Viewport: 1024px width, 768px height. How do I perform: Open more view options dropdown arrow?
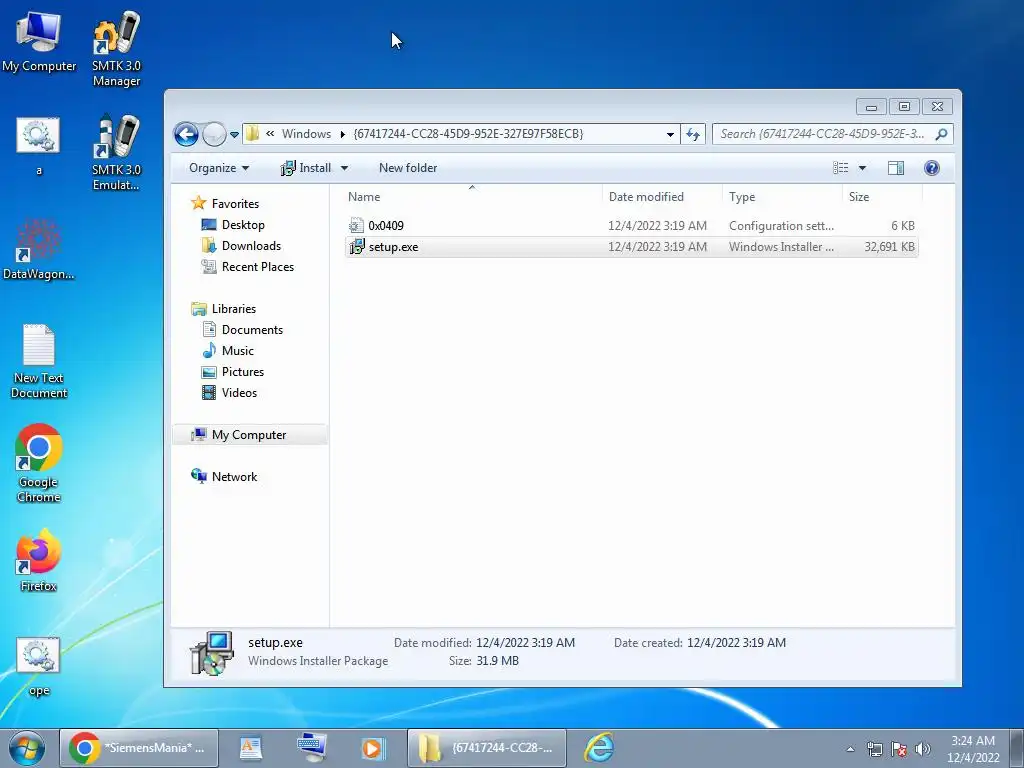(862, 168)
